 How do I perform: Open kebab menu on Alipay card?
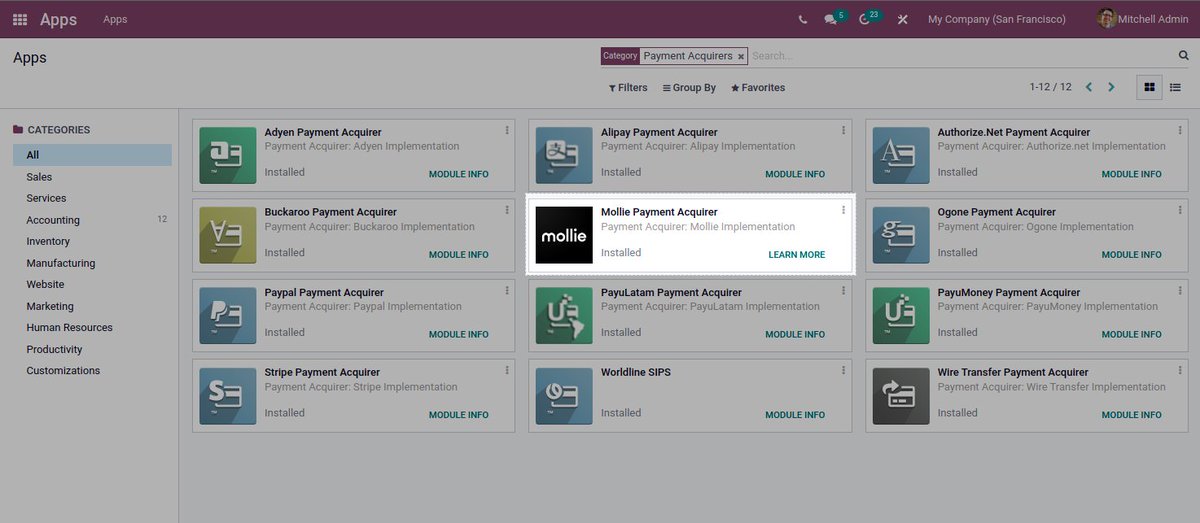843,130
